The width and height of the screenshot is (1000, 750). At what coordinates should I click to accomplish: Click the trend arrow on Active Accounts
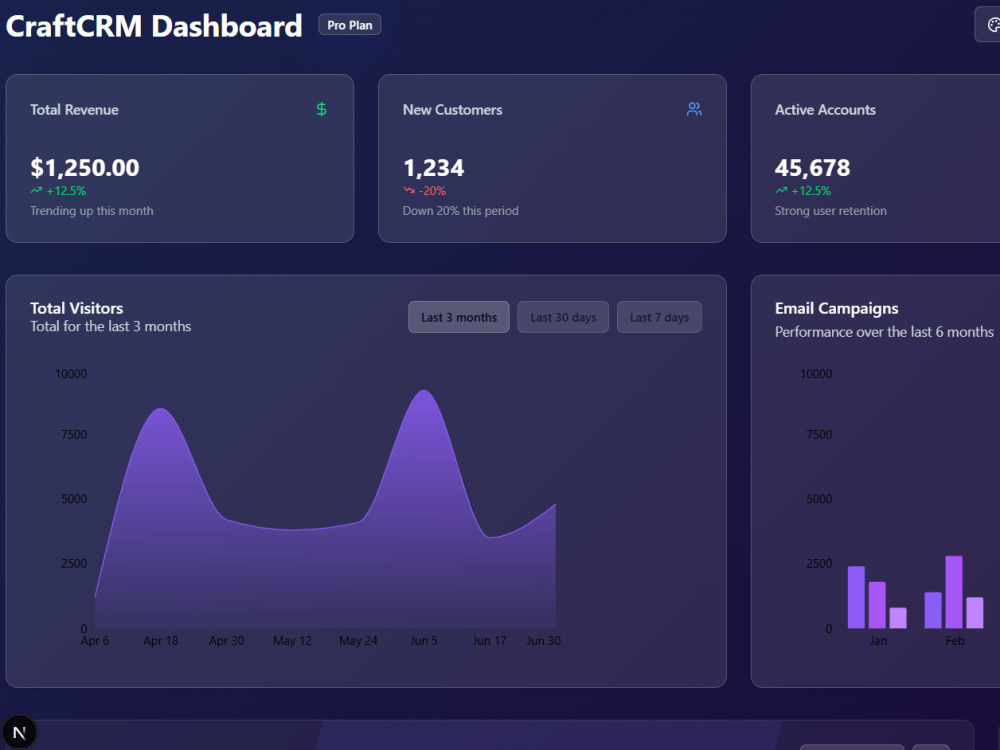click(781, 190)
